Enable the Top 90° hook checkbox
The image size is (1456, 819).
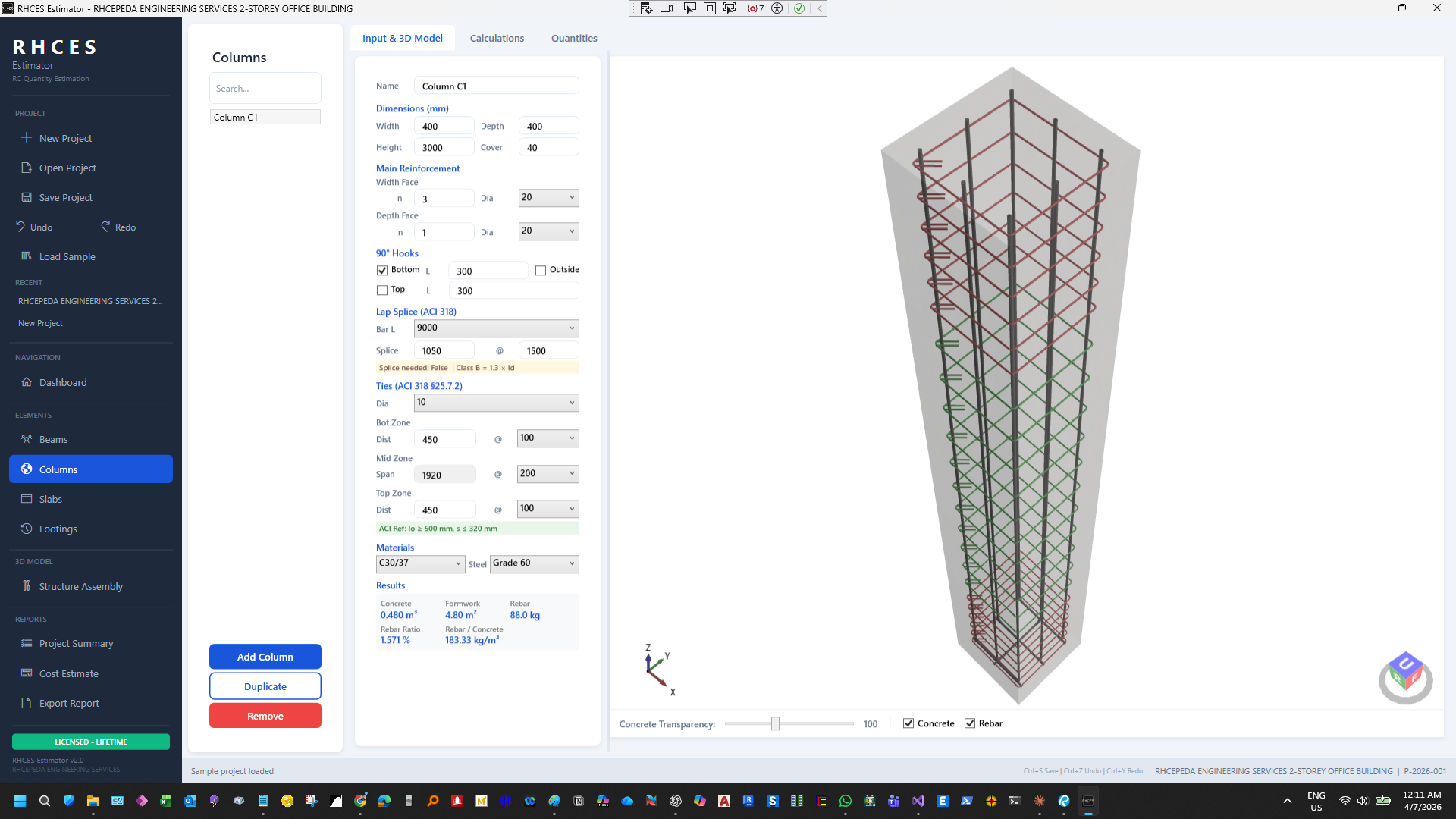tap(381, 290)
